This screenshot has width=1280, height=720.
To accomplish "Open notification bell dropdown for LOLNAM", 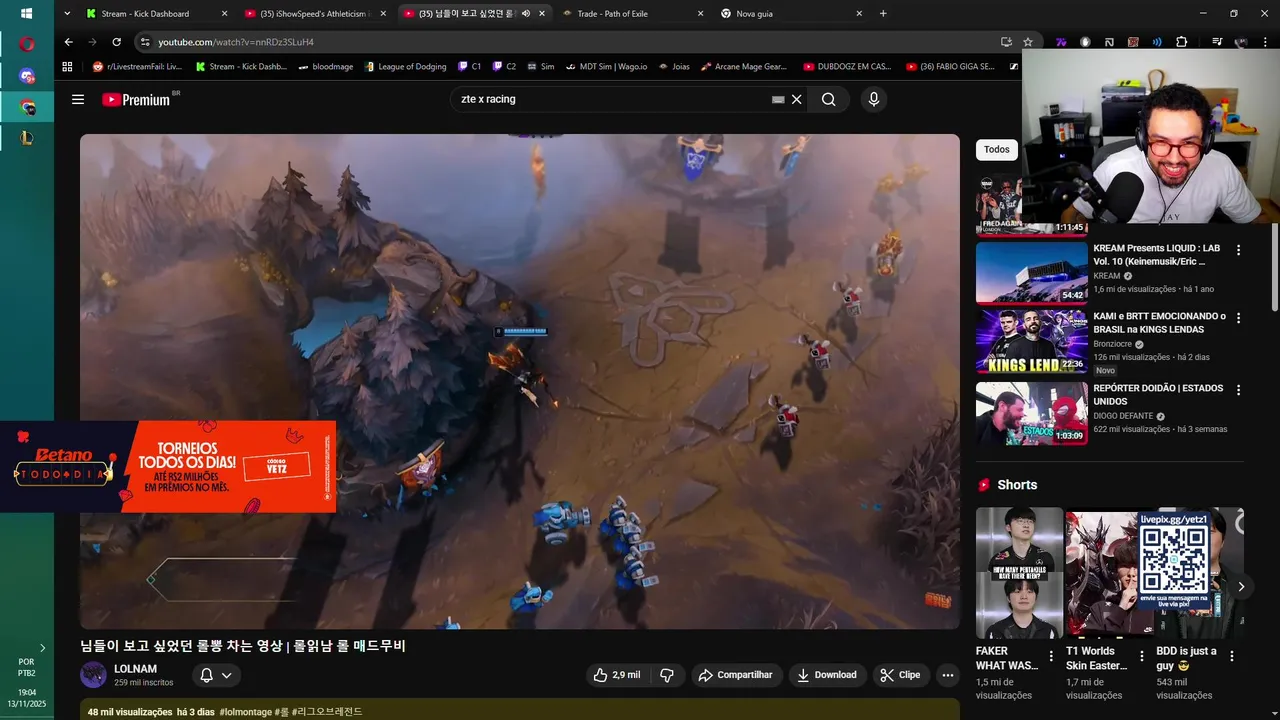I will (x=216, y=675).
